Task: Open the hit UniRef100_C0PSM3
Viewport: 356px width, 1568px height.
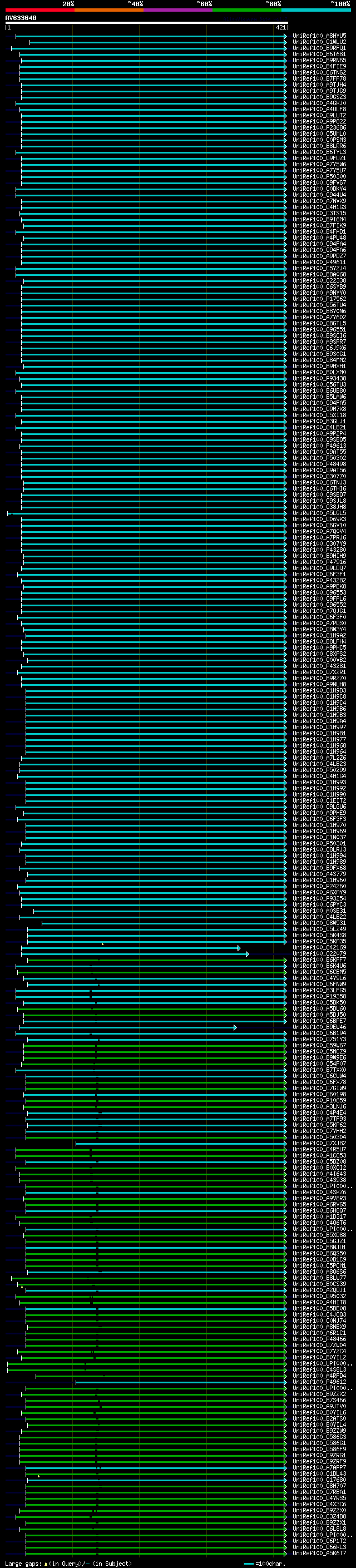Action: pos(319,140)
